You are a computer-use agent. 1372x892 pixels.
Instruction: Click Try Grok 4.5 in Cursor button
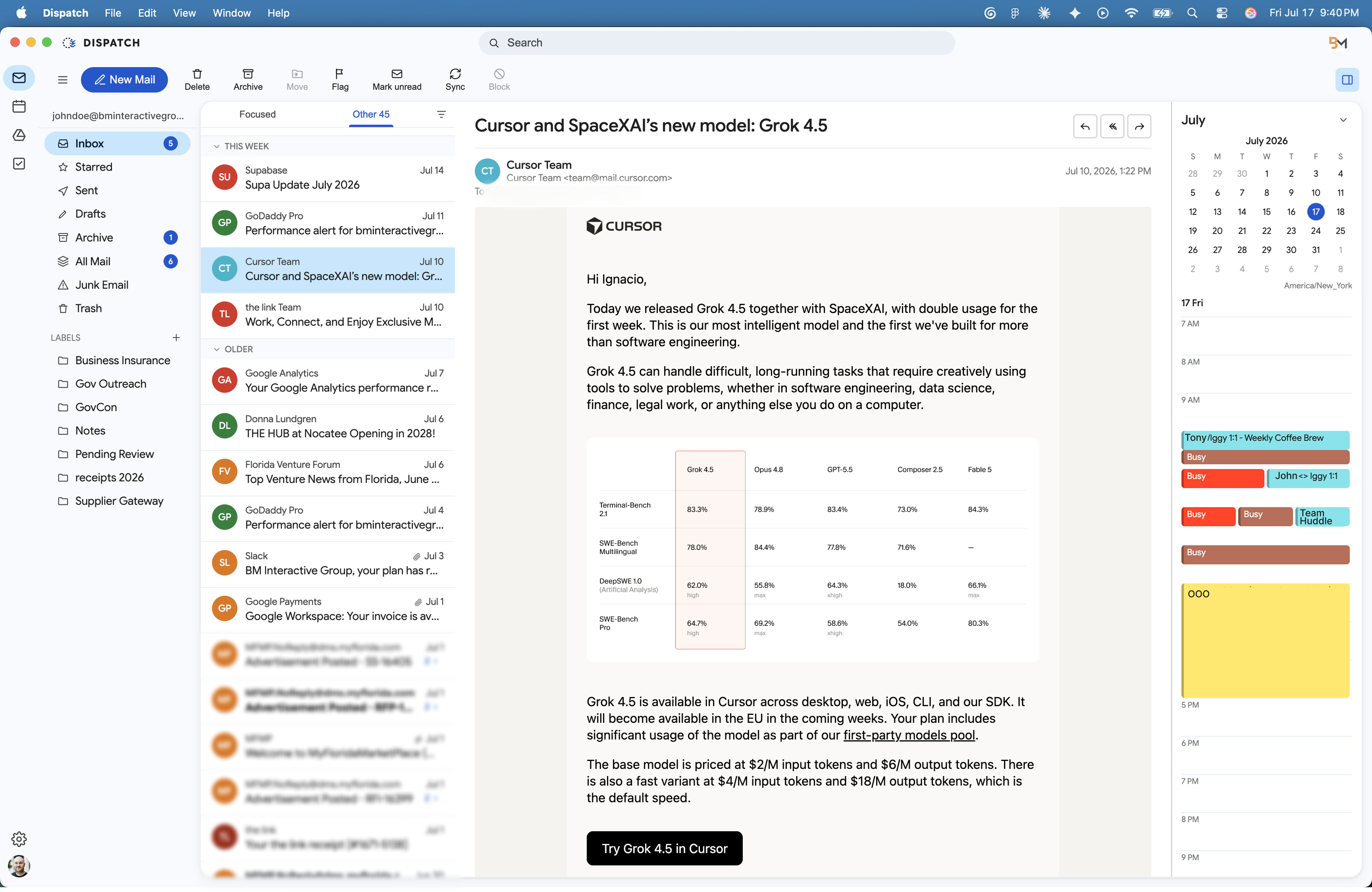click(664, 849)
